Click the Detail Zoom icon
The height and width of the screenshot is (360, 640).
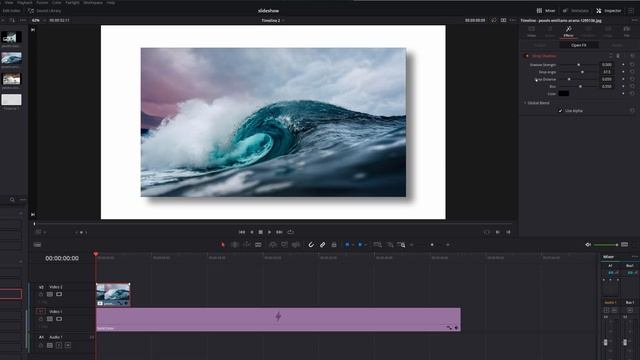tap(390, 244)
